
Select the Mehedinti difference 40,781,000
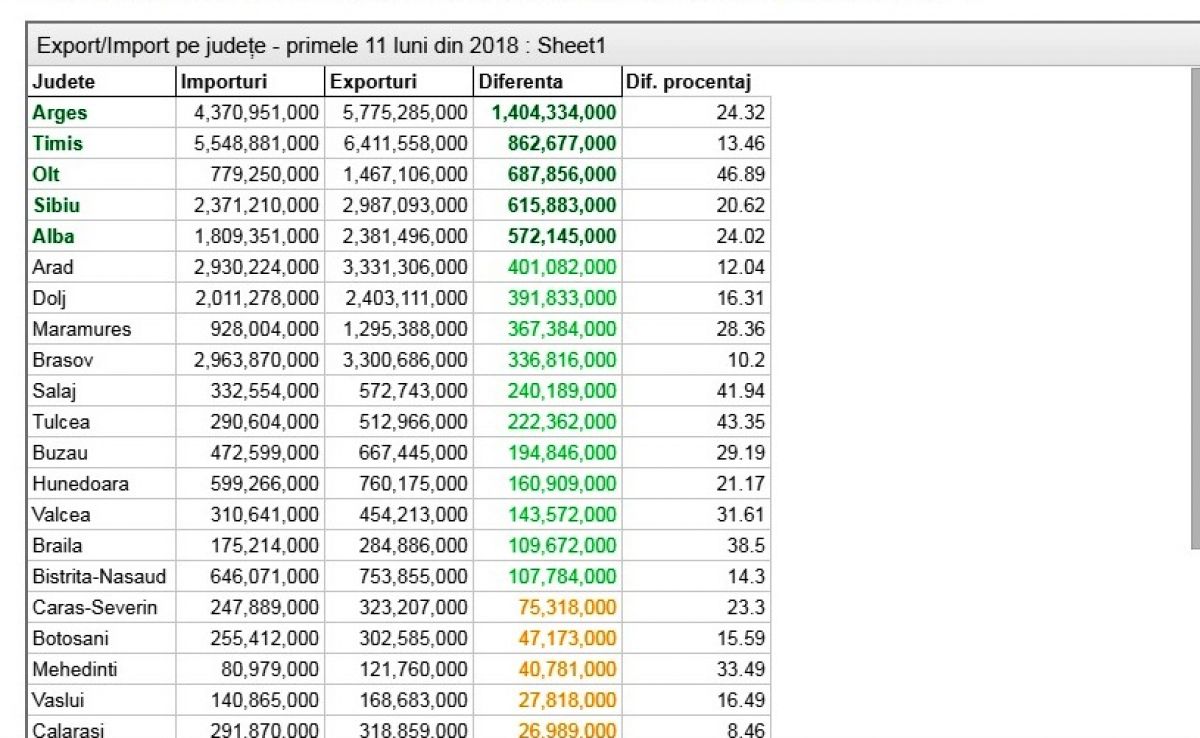point(546,670)
